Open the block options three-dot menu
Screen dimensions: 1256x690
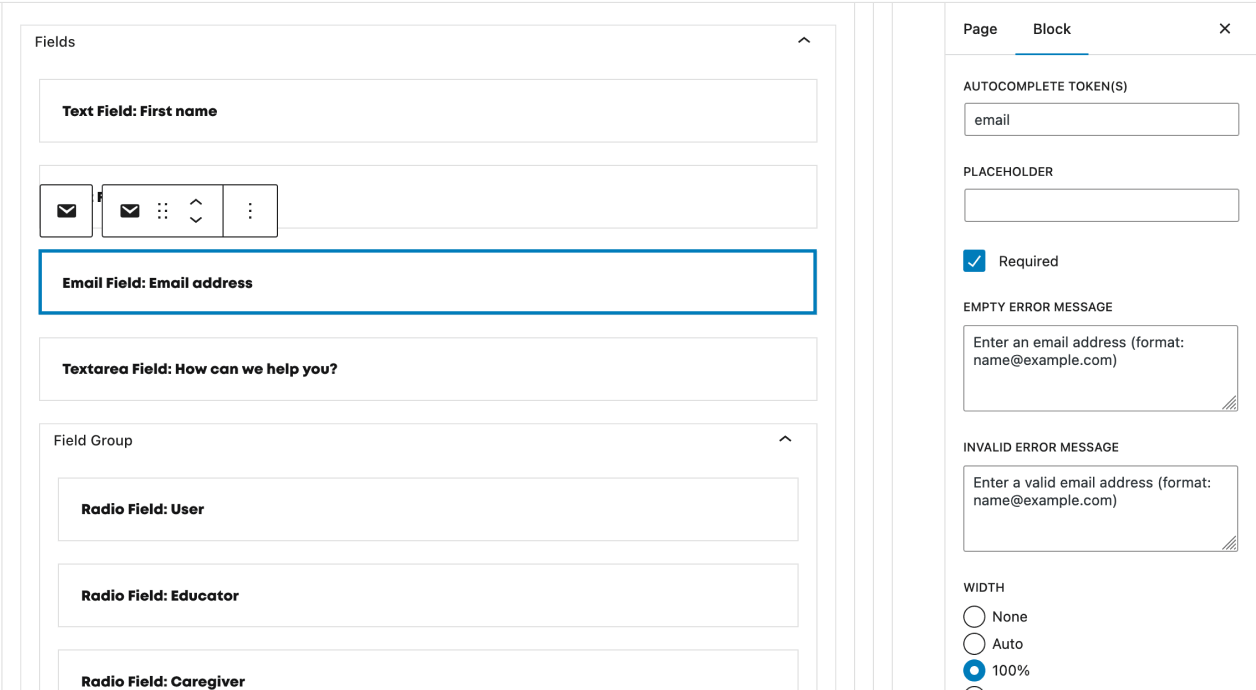coord(250,210)
